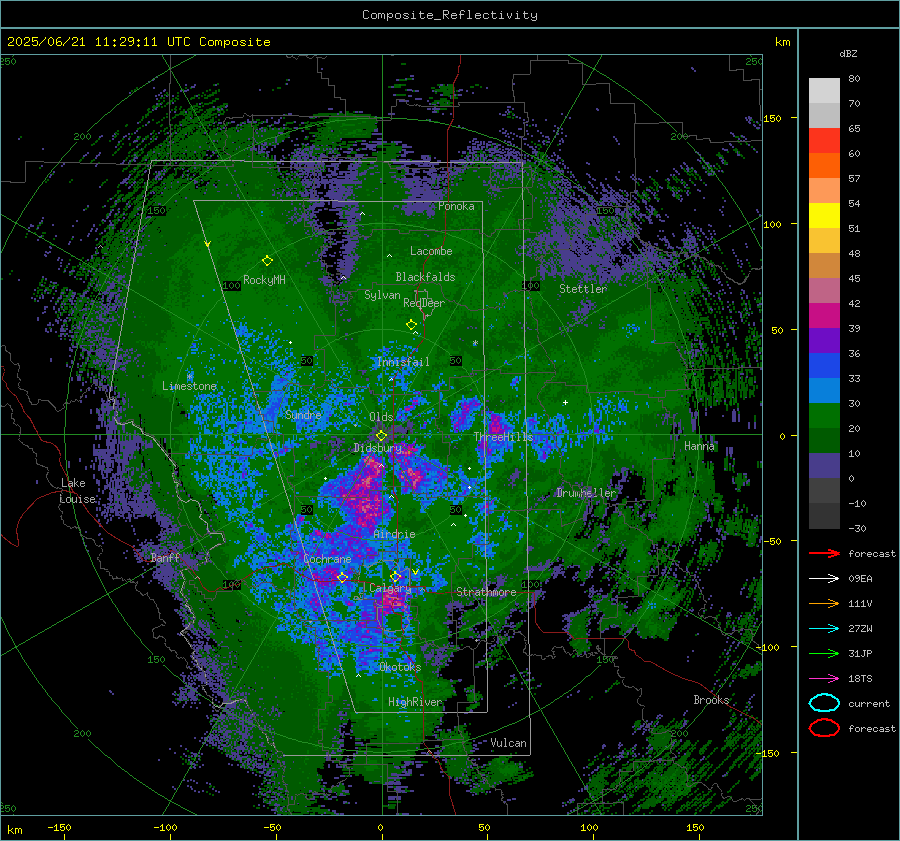Click the Brooks city label

(x=711, y=700)
